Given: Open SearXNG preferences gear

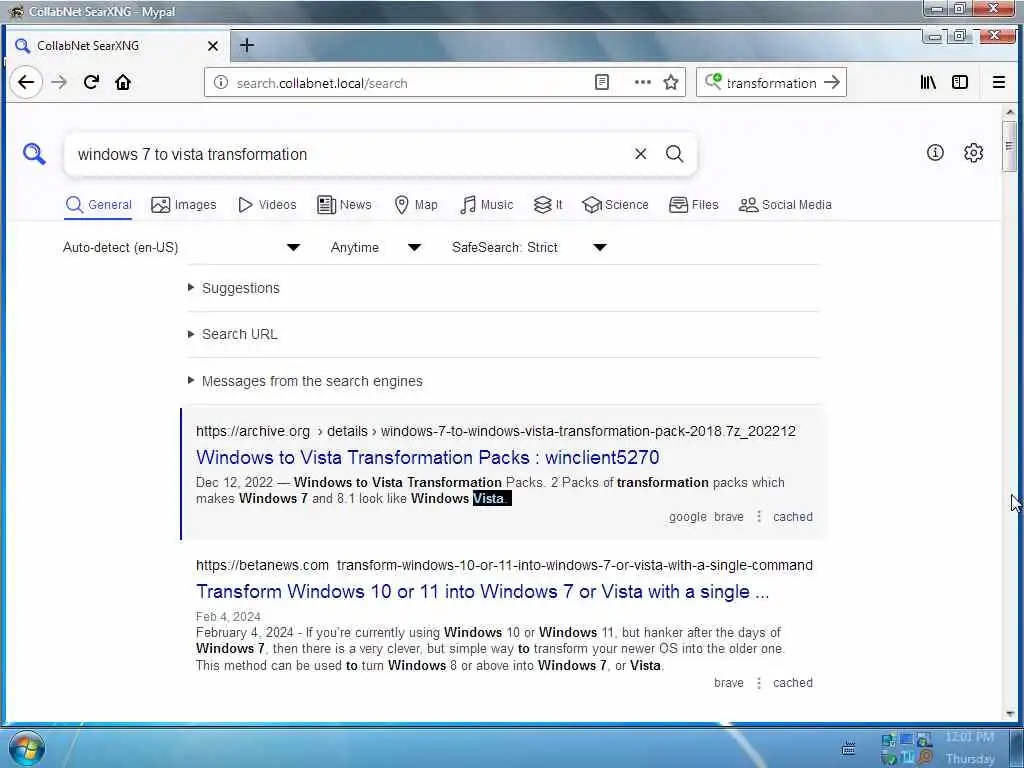Looking at the screenshot, I should click(x=974, y=153).
